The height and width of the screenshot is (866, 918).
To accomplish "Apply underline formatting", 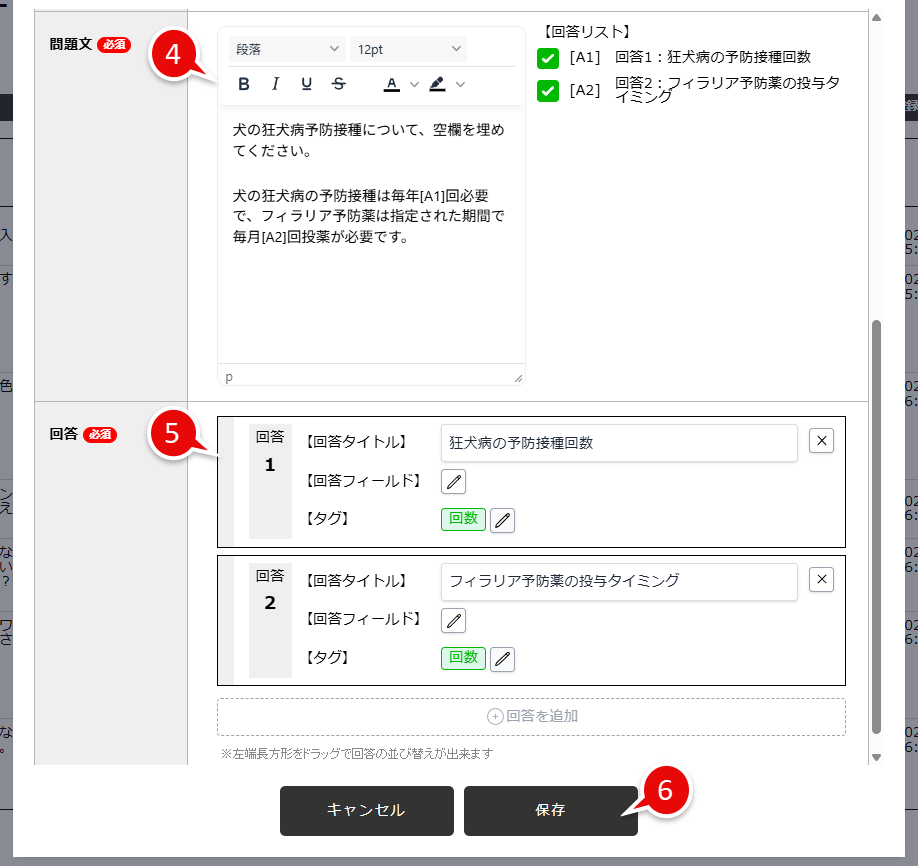I will [x=307, y=84].
